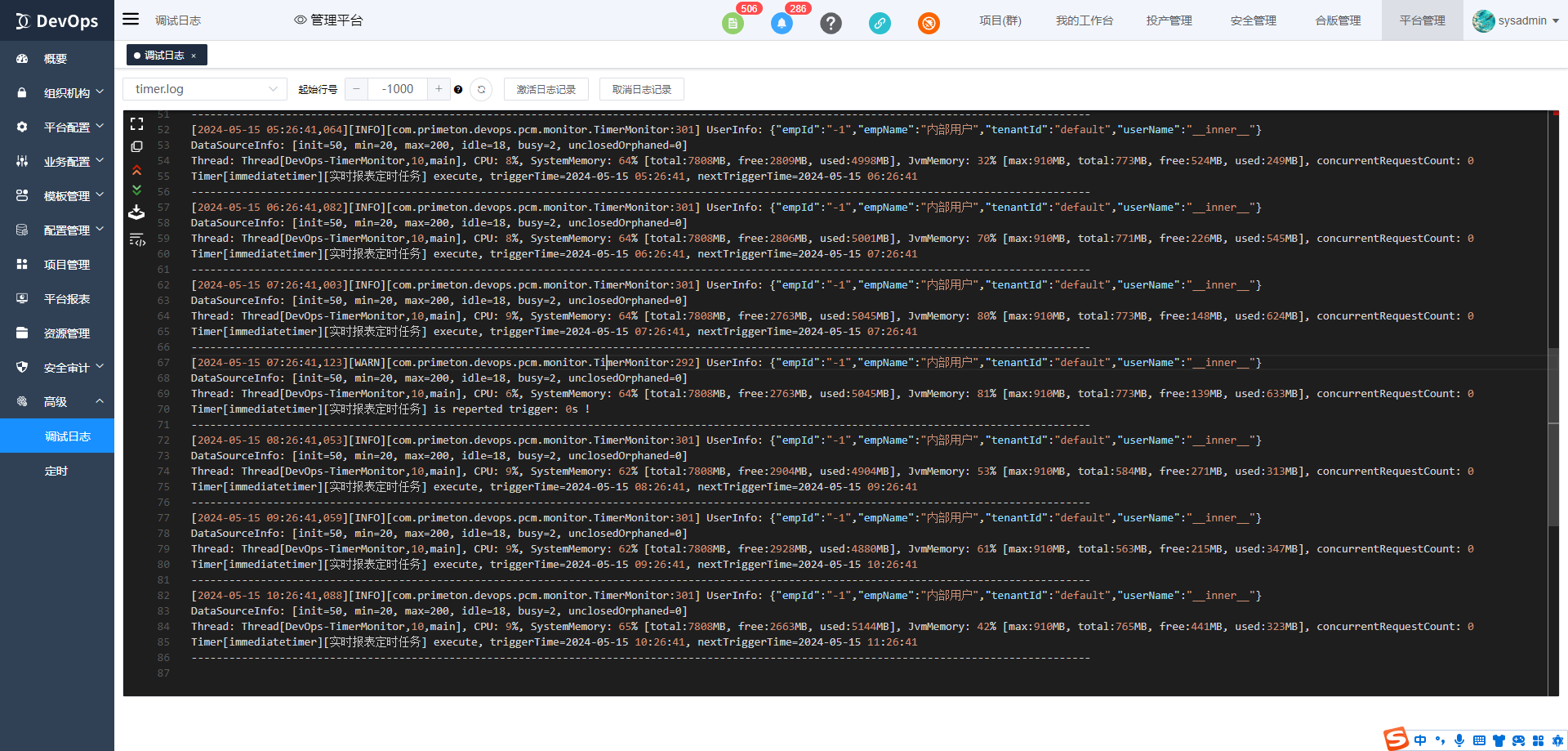Jump to bottom with green down-arrows icon

click(x=136, y=190)
